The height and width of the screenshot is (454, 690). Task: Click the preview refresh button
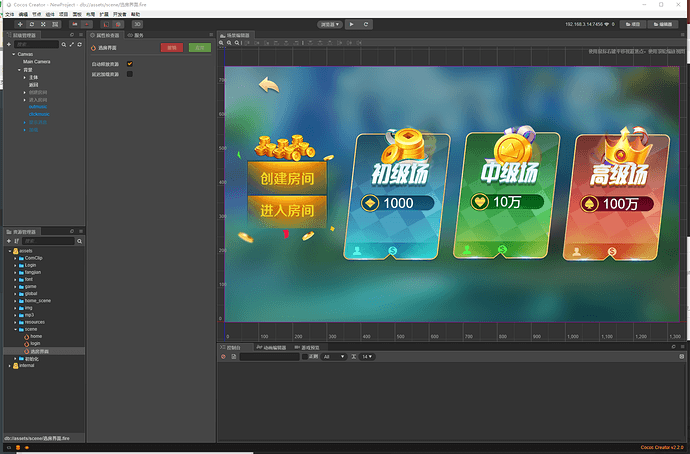pyautogui.click(x=366, y=24)
